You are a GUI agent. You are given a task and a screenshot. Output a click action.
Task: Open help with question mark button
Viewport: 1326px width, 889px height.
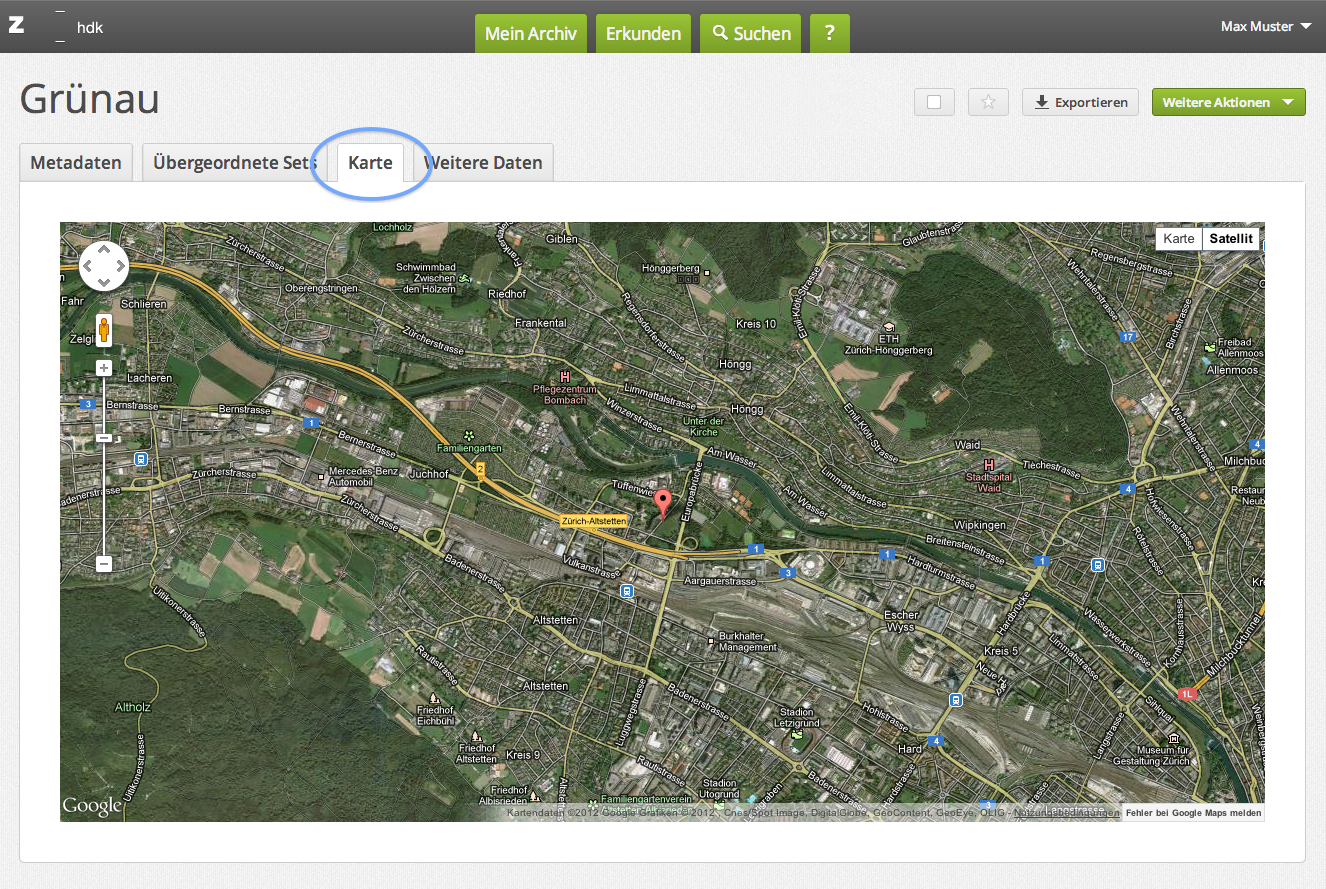829,33
